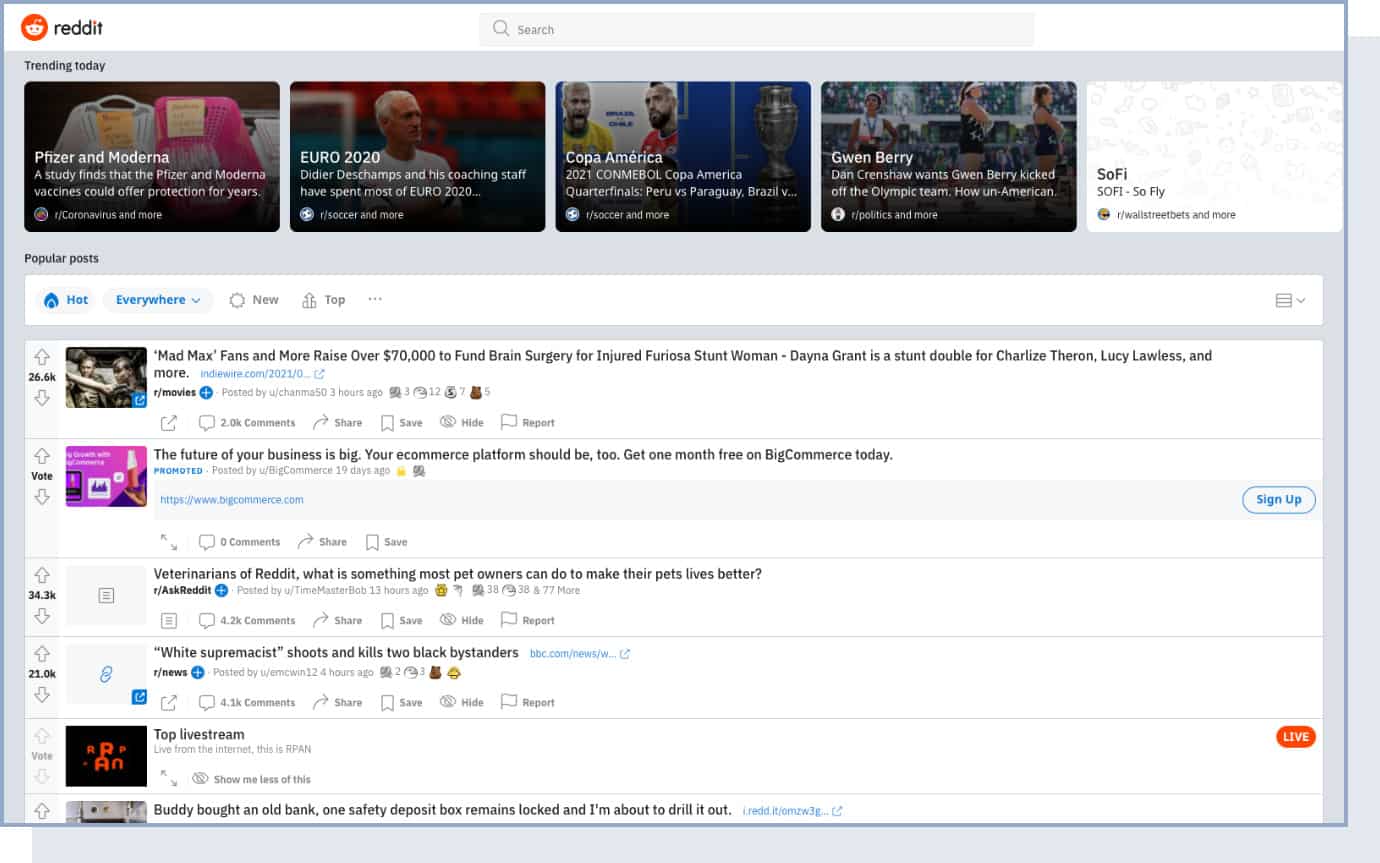This screenshot has width=1380, height=863.
Task: Open the bigcommerce.com URL link
Action: pos(232,500)
